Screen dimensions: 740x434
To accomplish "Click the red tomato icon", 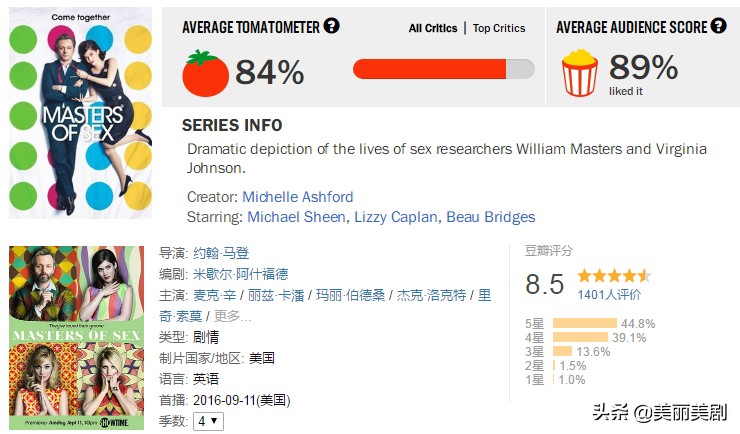I will pos(205,73).
